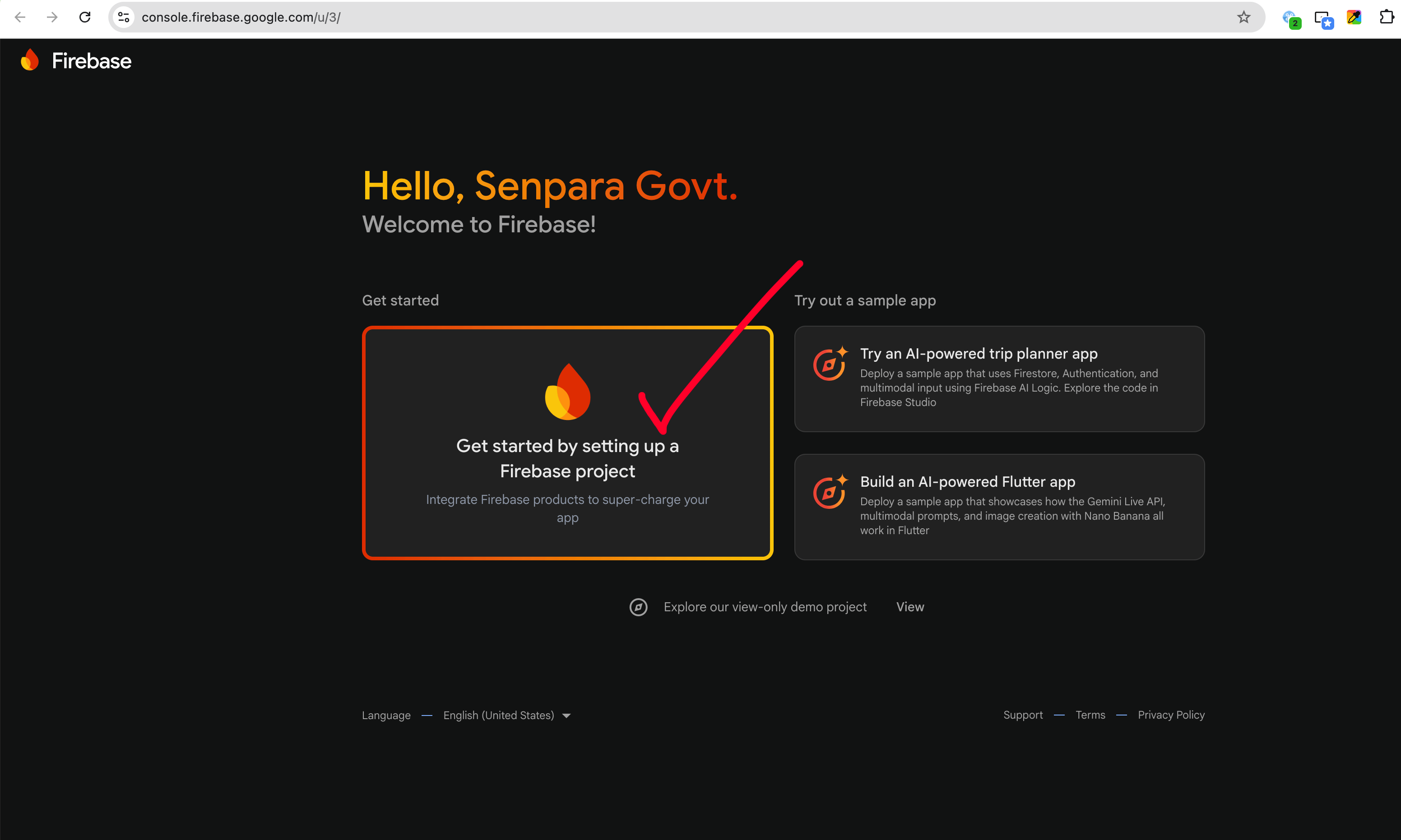Reload the Firebase console page

pos(85,17)
